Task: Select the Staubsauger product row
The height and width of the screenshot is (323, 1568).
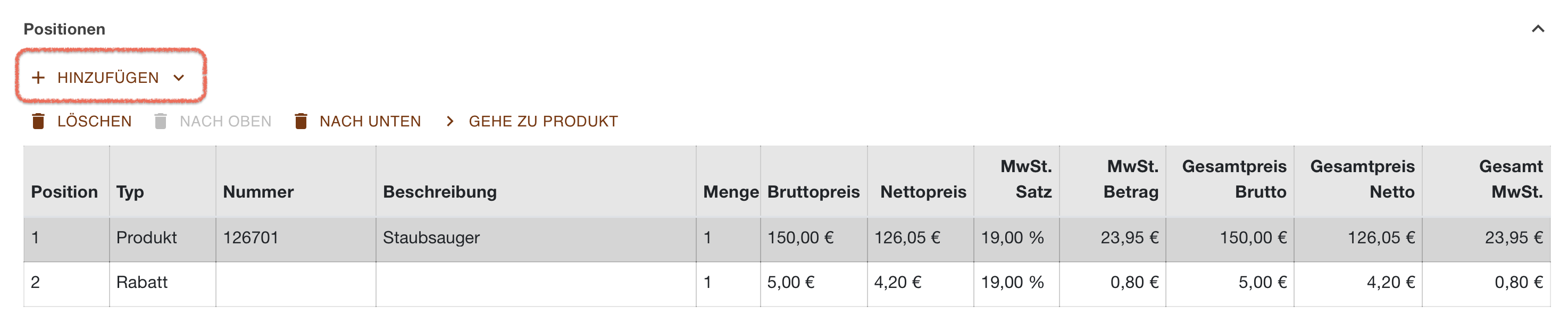Action: (x=787, y=238)
